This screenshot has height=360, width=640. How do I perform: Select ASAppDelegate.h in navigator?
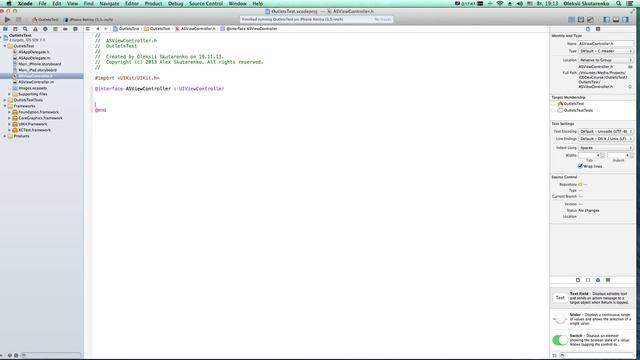tap(34, 52)
